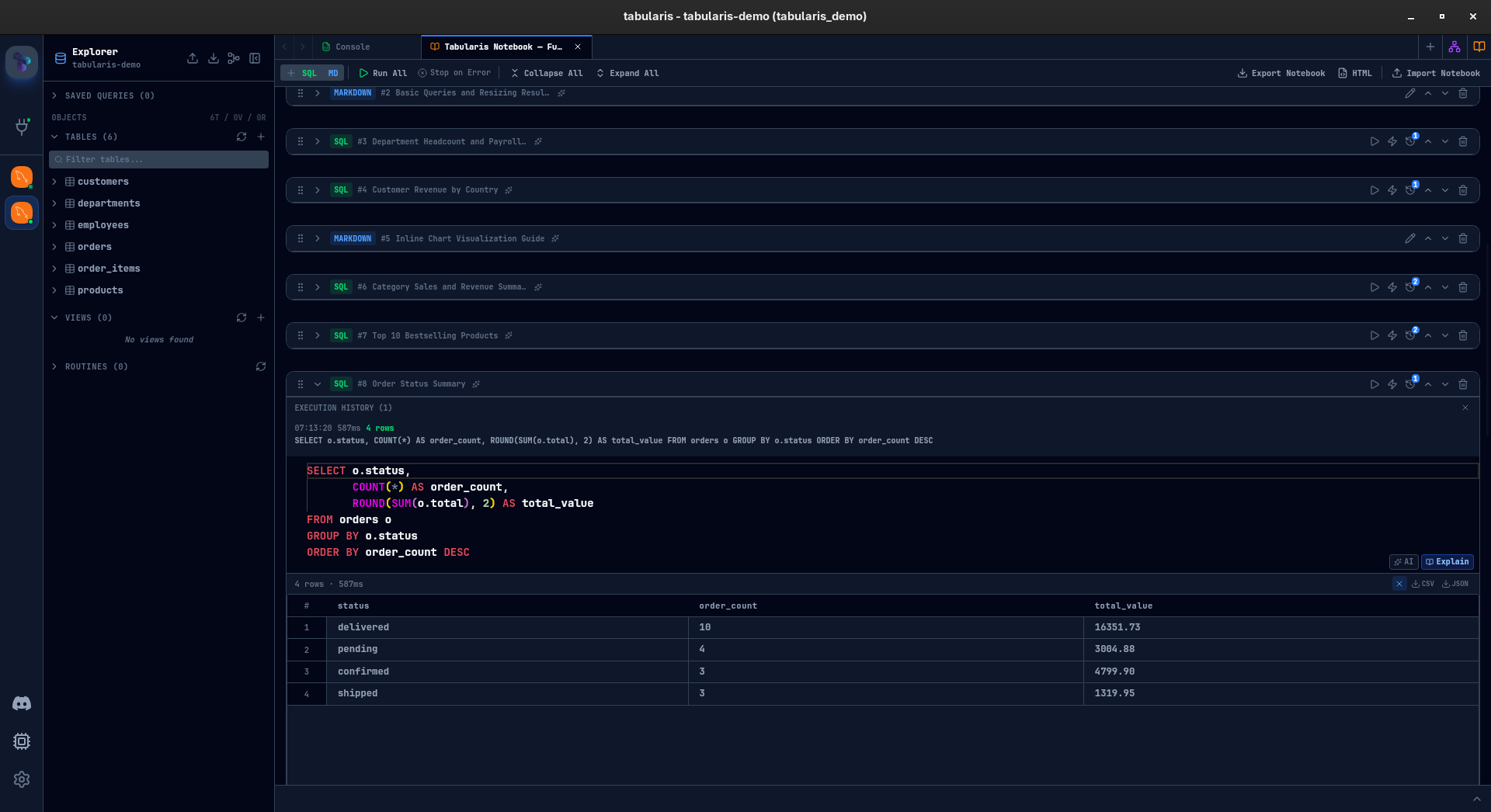
Task: Collapse the Explorer sidebar panel
Action: tap(255, 58)
